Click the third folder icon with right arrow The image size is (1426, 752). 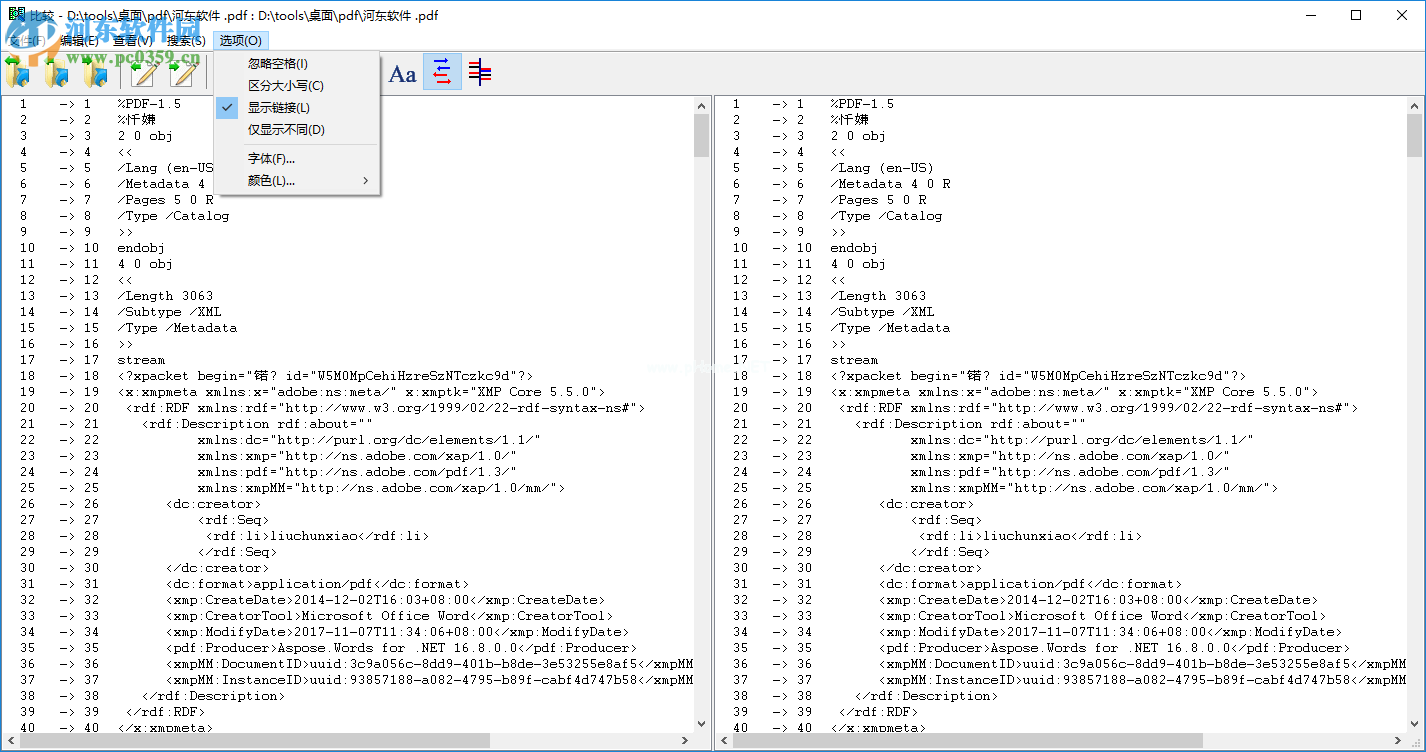[x=96, y=72]
